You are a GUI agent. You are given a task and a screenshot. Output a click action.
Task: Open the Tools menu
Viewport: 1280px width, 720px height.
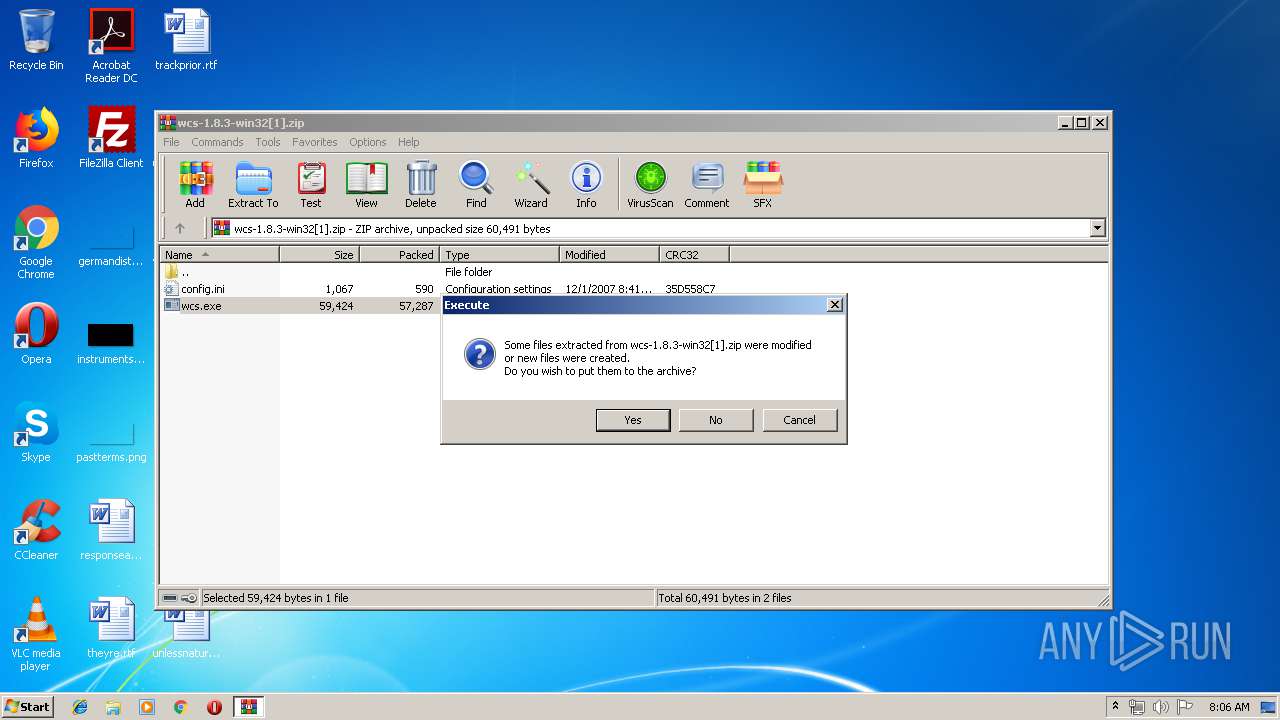[268, 142]
